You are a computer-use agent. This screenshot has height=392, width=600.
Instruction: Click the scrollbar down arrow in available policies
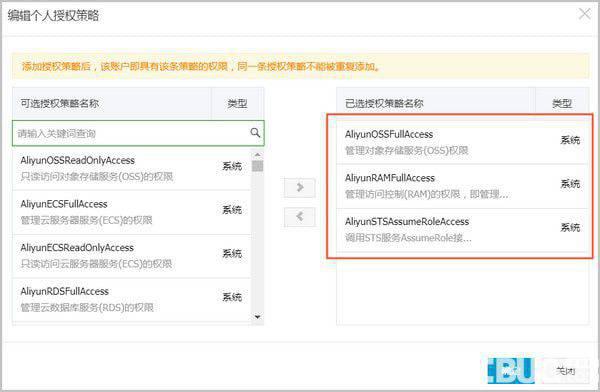(x=258, y=317)
